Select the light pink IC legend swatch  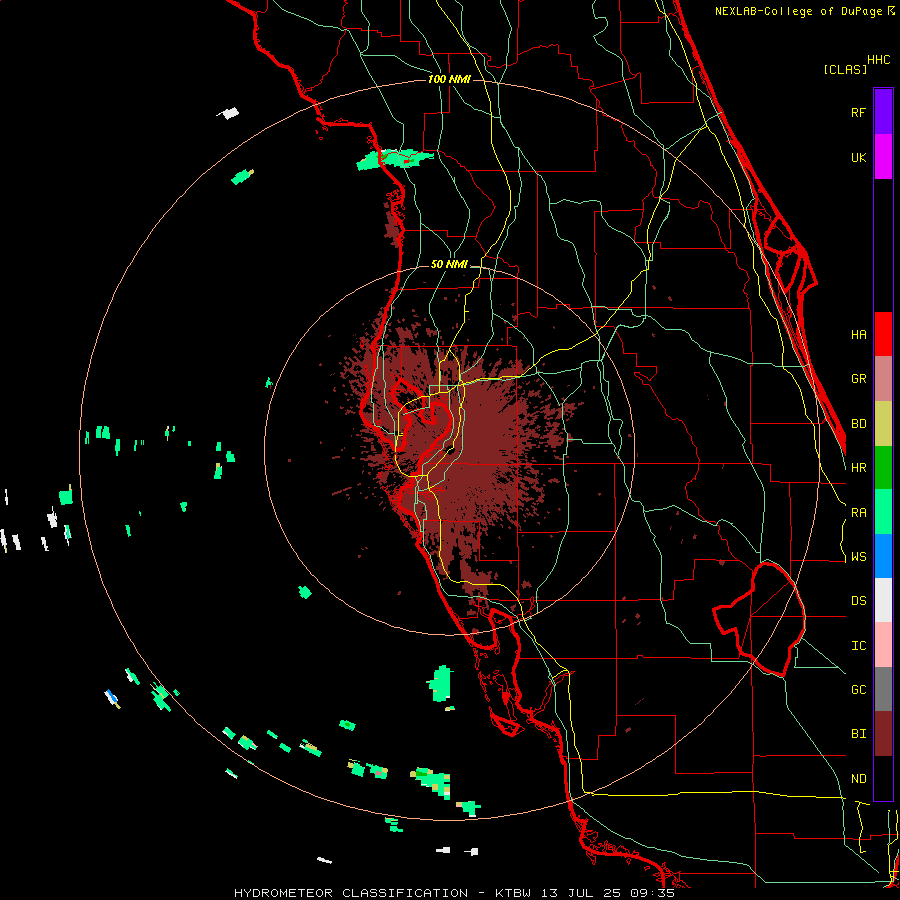click(x=883, y=645)
